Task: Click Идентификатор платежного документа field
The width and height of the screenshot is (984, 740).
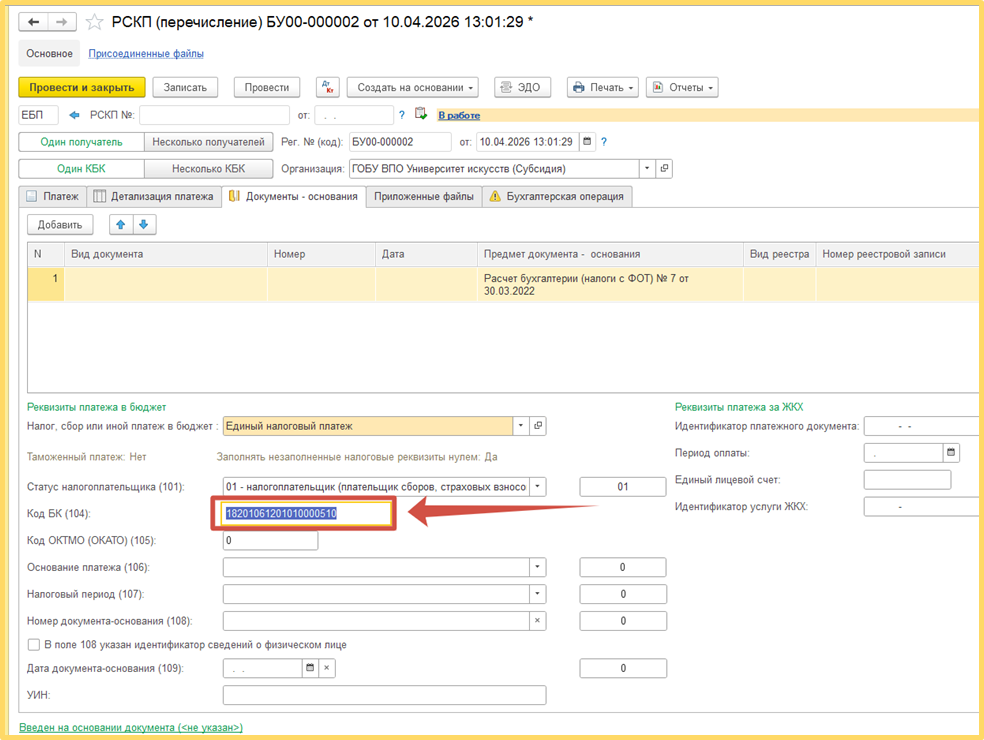Action: pos(921,426)
